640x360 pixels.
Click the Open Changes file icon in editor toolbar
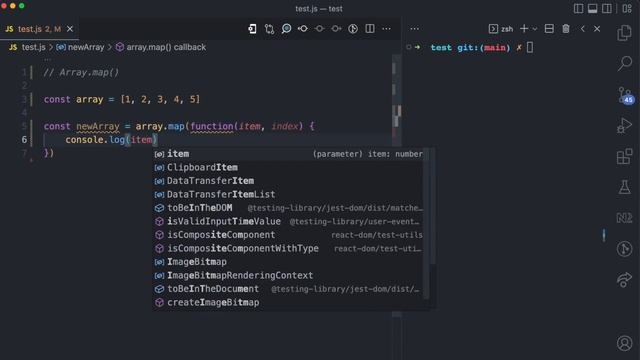click(252, 29)
